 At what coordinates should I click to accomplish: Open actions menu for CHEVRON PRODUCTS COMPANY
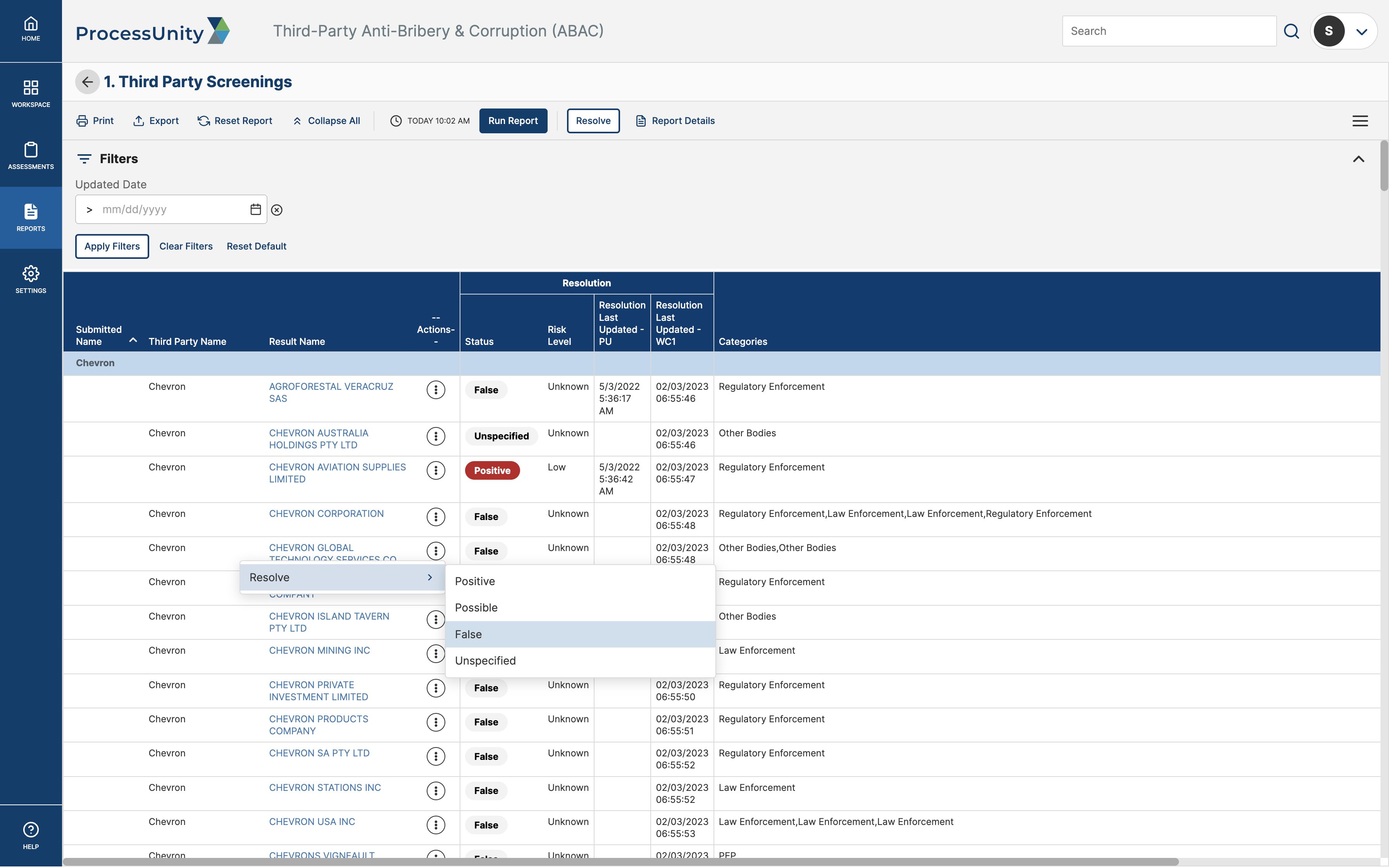click(436, 722)
